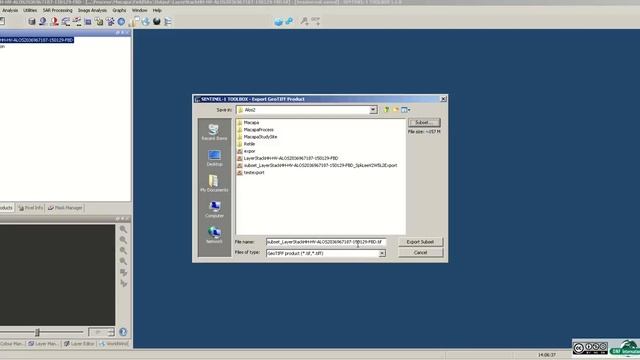Open the Help menu
The width and height of the screenshot is (640, 360).
coord(157,10)
